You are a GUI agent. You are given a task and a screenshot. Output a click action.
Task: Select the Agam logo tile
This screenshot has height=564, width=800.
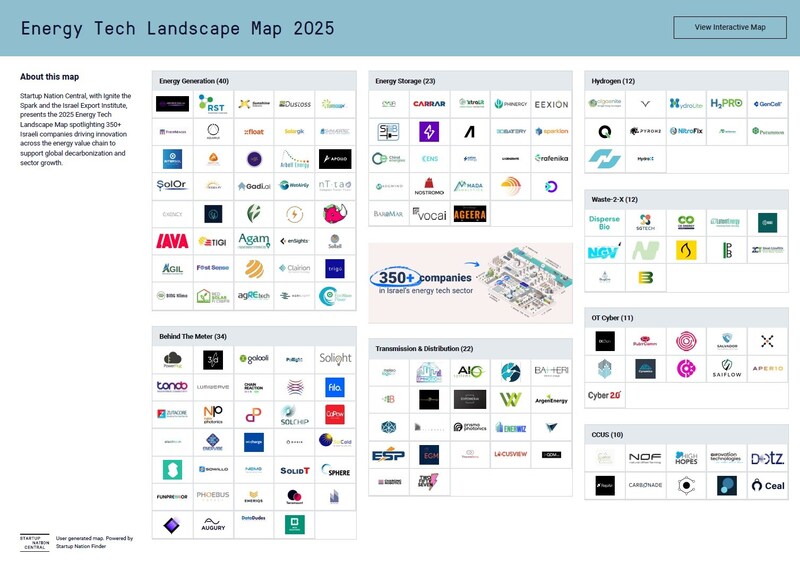[x=254, y=241]
